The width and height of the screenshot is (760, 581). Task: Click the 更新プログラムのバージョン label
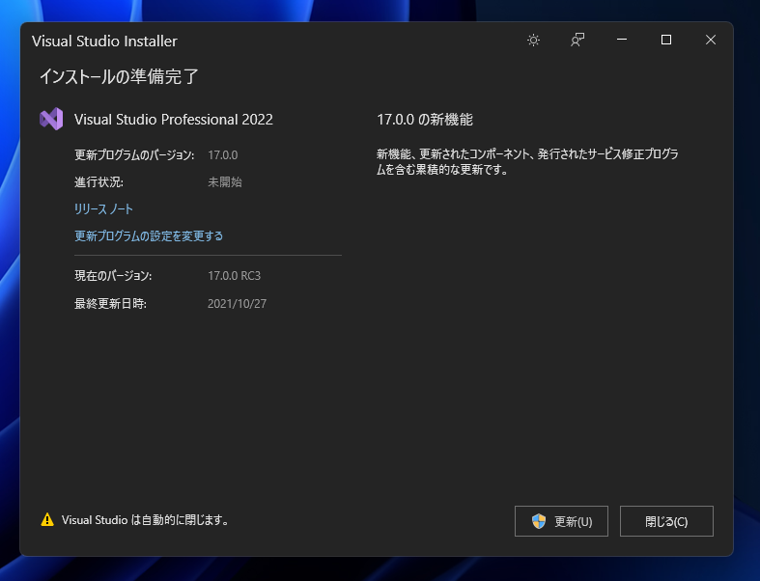pyautogui.click(x=134, y=155)
